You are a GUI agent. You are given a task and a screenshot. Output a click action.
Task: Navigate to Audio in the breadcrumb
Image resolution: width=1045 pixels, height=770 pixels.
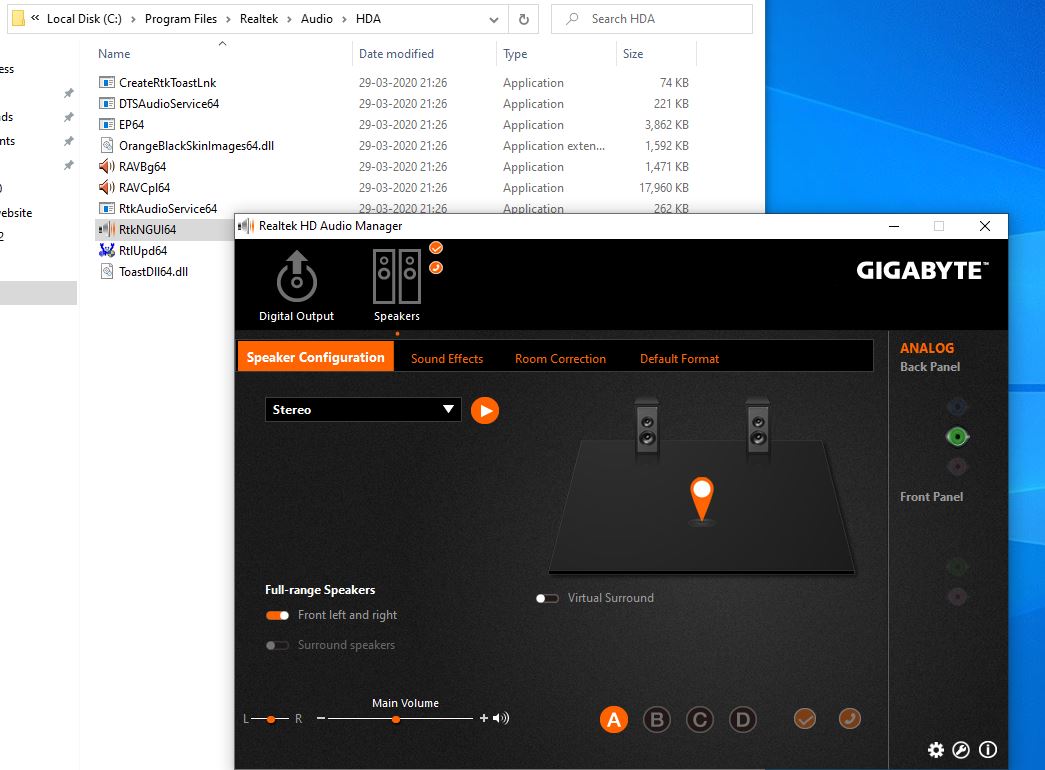317,19
